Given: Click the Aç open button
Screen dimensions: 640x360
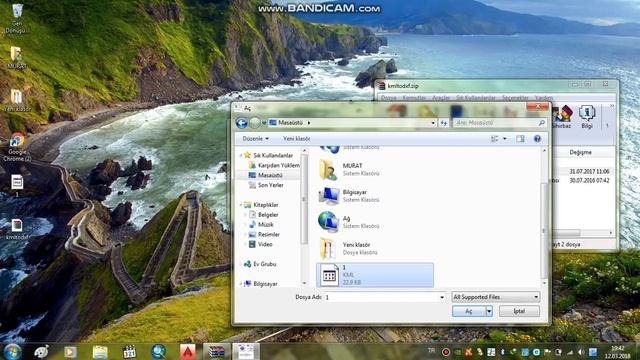Looking at the screenshot, I should [x=469, y=311].
